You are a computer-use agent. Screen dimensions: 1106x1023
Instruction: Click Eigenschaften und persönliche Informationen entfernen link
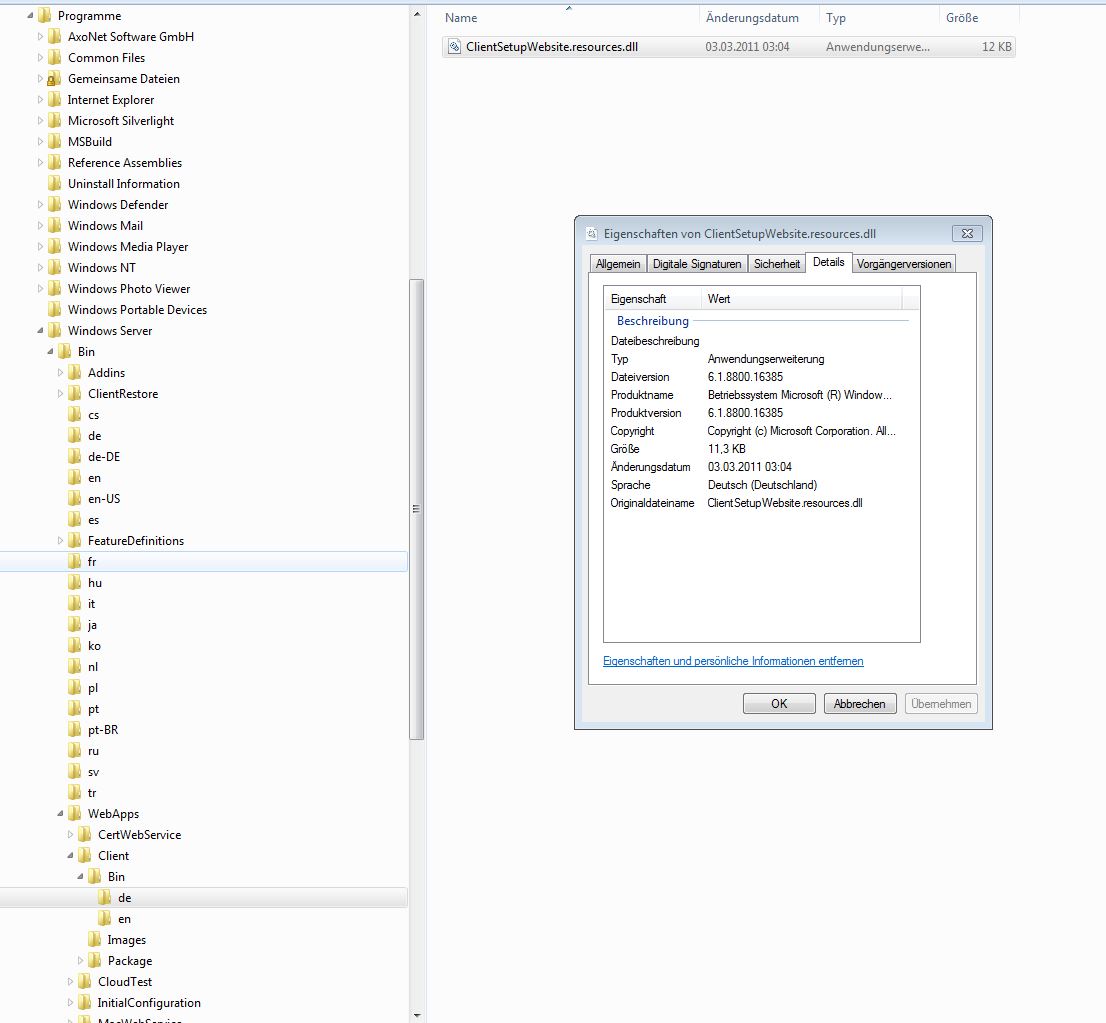pyautogui.click(x=733, y=661)
